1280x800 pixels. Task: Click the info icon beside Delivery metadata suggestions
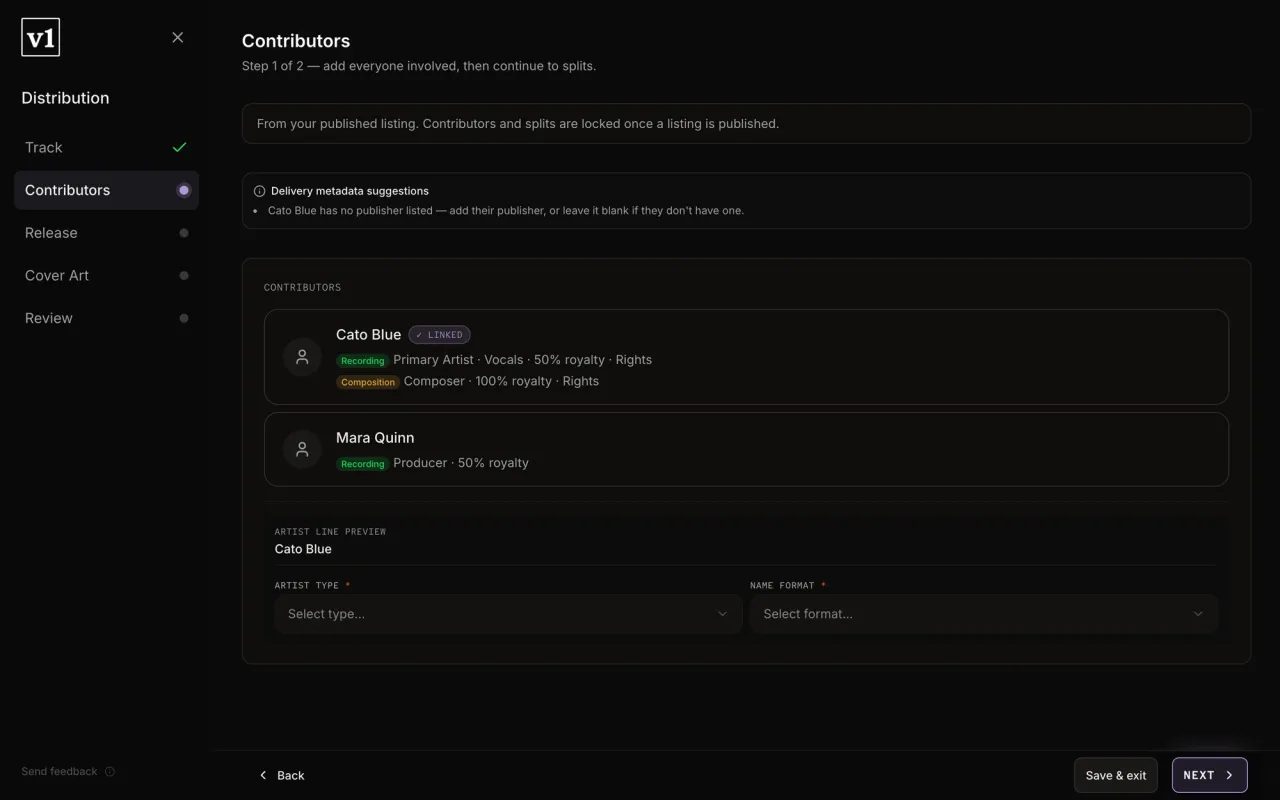(260, 191)
